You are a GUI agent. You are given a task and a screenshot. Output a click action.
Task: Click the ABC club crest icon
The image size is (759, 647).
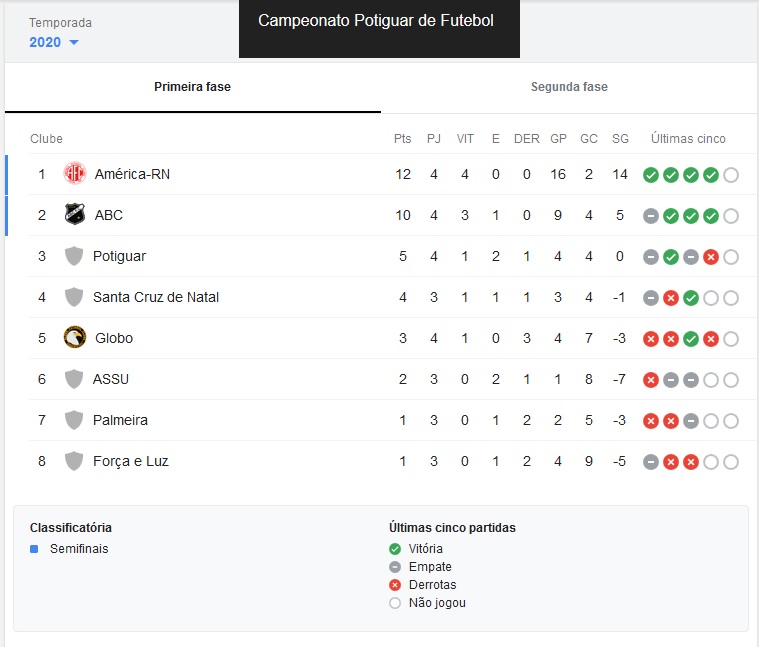[75, 215]
